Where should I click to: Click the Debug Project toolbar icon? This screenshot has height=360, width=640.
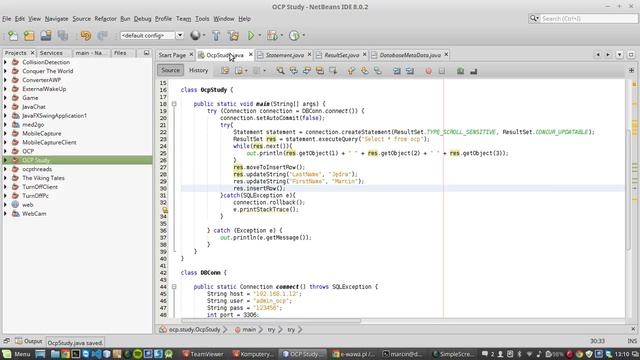pos(272,36)
